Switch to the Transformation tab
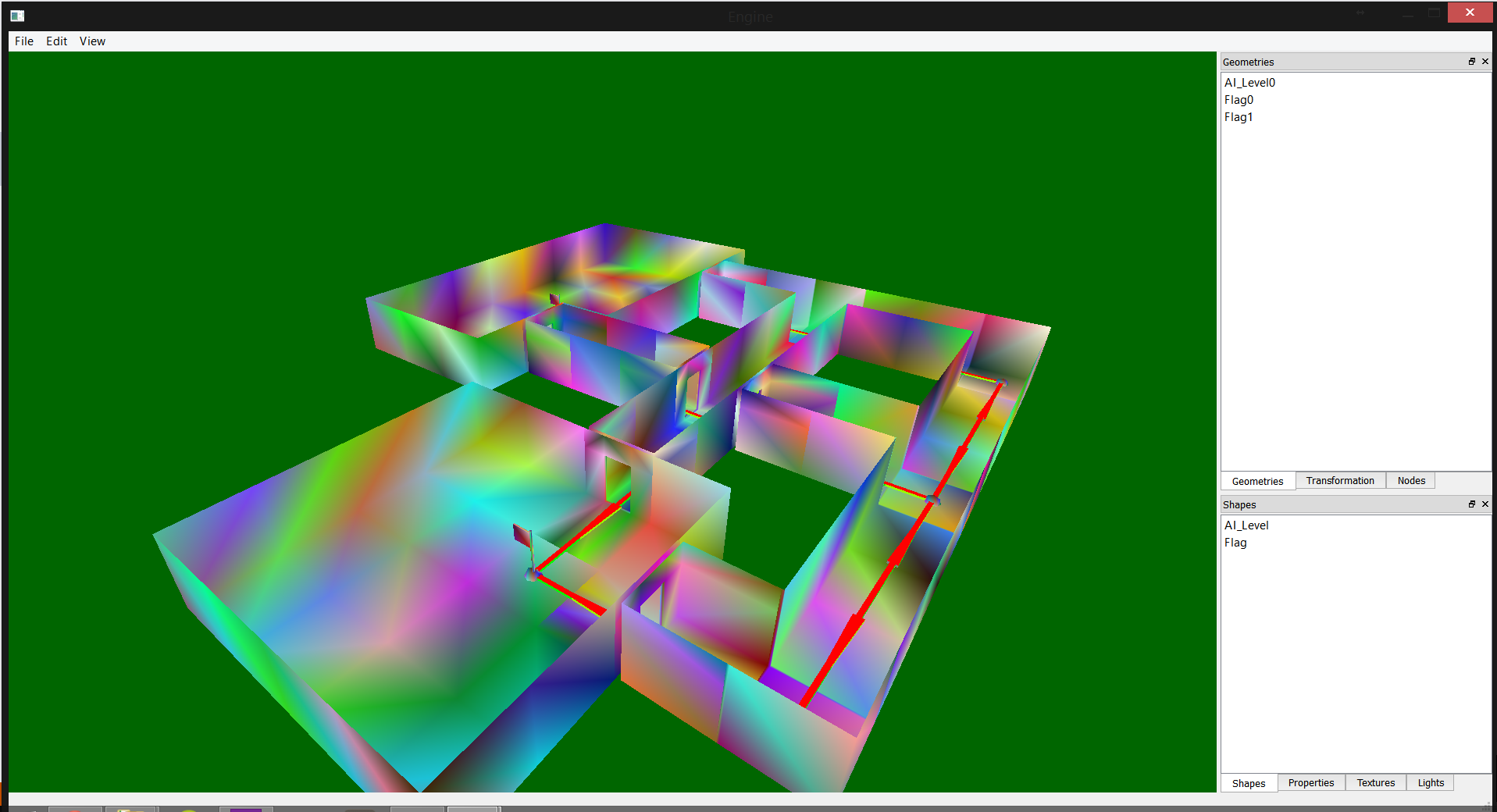1497x812 pixels. pos(1340,481)
